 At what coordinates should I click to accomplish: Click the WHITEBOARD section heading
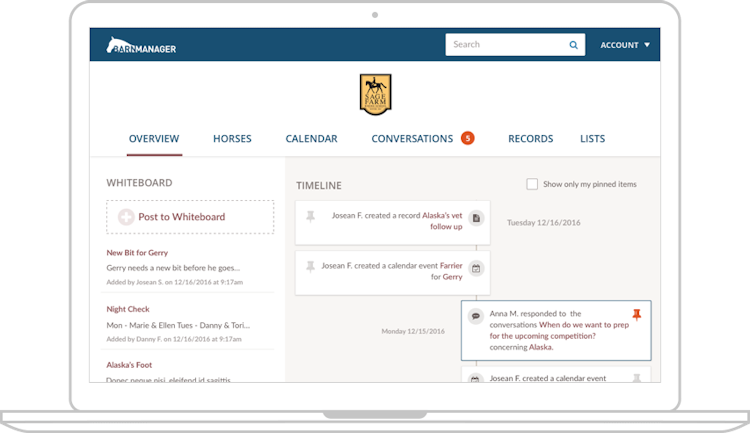click(139, 183)
